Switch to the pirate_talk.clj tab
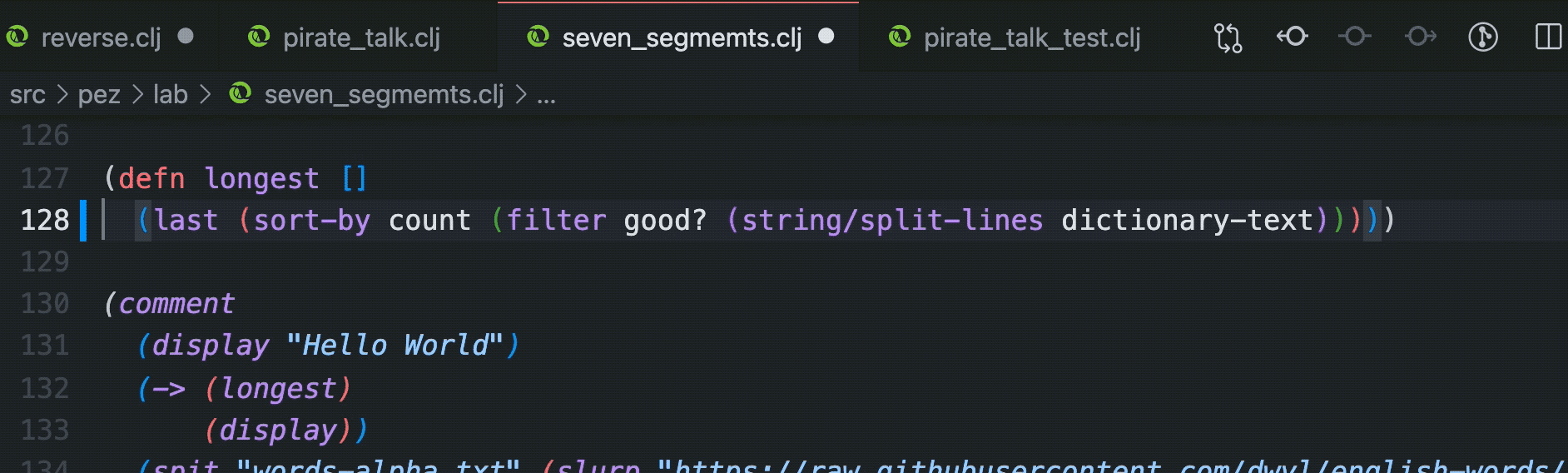The image size is (1568, 473). 361,37
